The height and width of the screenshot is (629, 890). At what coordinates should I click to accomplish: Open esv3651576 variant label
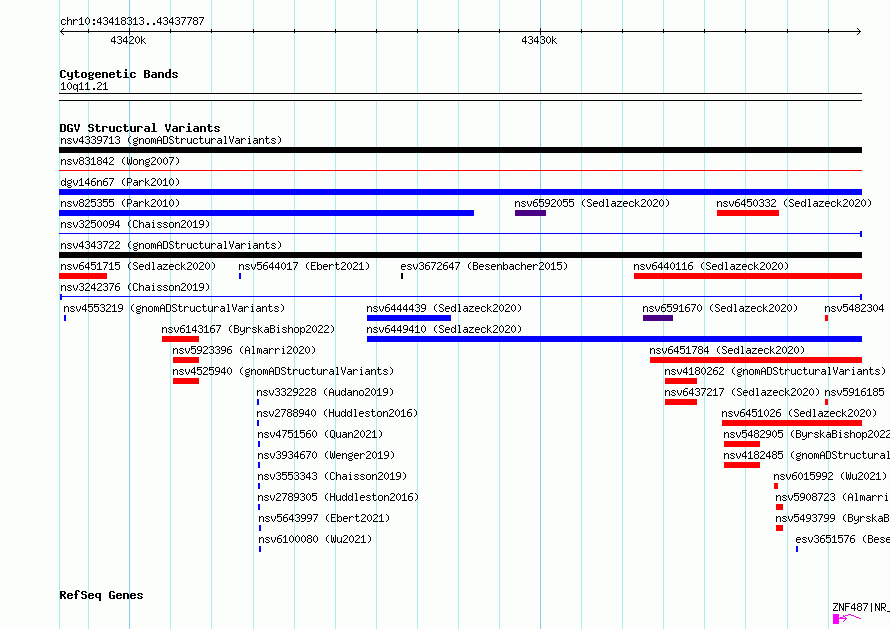[842, 539]
